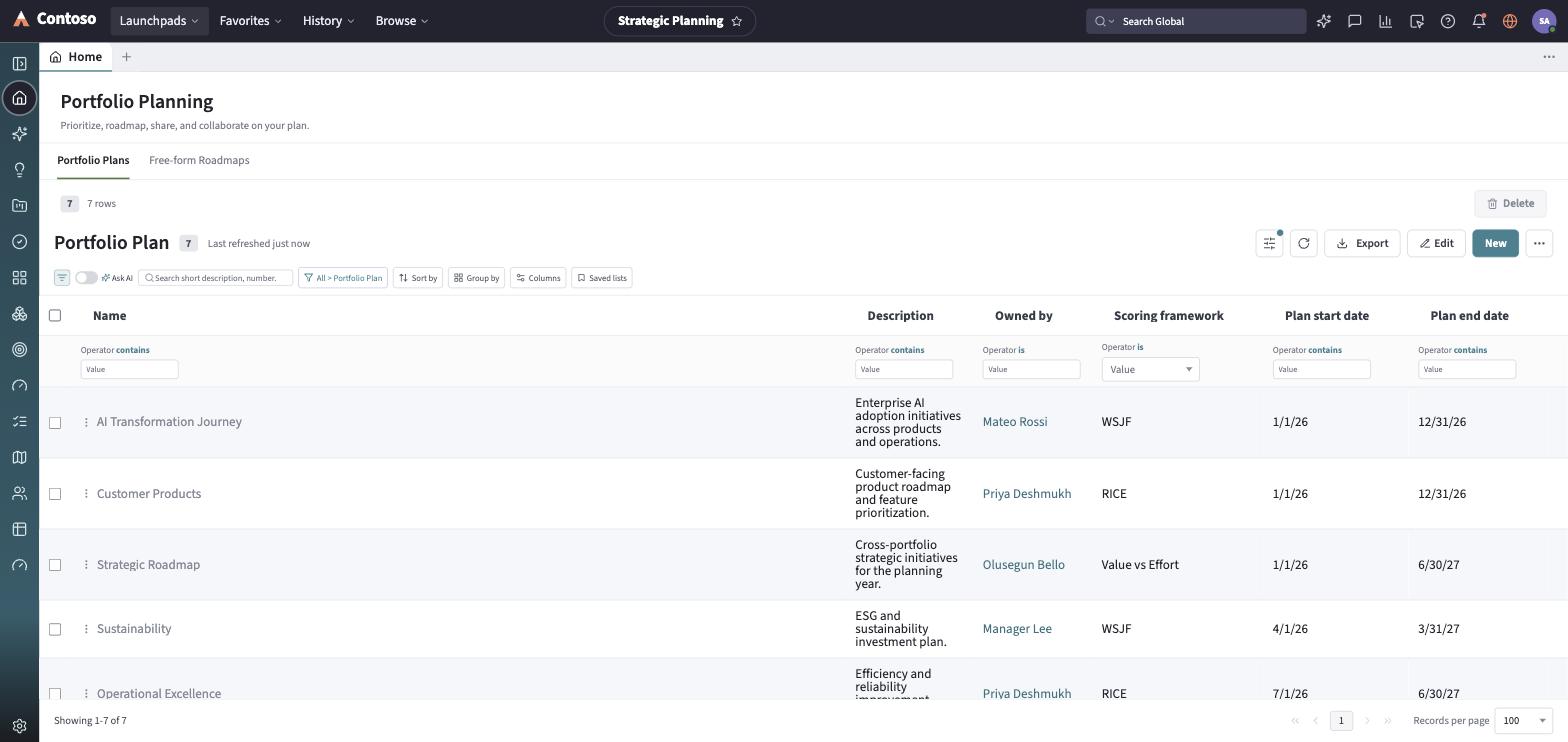Click the list refresh icon button
Viewport: 1568px width, 742px height.
pyautogui.click(x=1304, y=243)
